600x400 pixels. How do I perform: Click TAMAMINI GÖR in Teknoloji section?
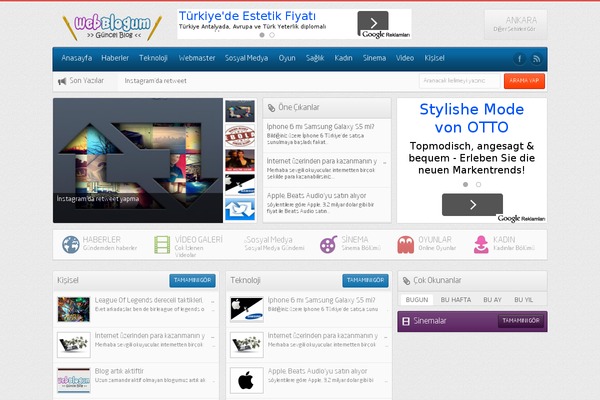coord(365,281)
